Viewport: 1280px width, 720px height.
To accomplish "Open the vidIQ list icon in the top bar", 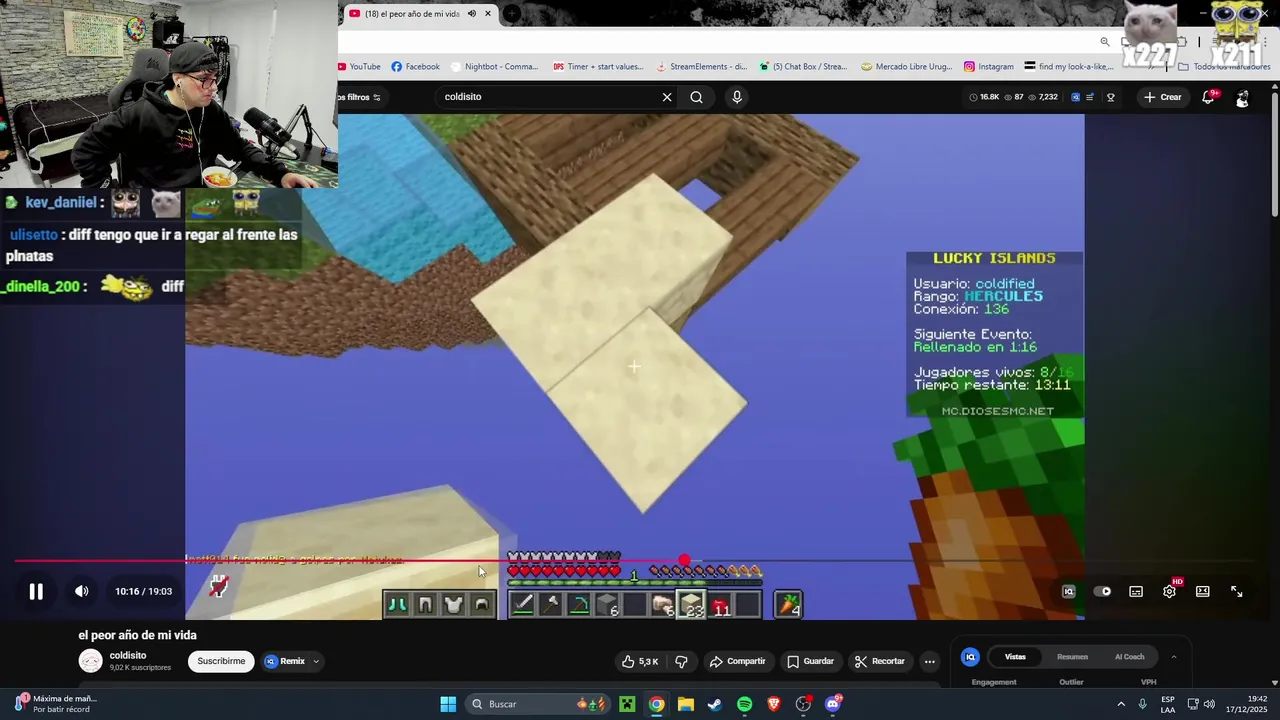I will coord(1091,97).
